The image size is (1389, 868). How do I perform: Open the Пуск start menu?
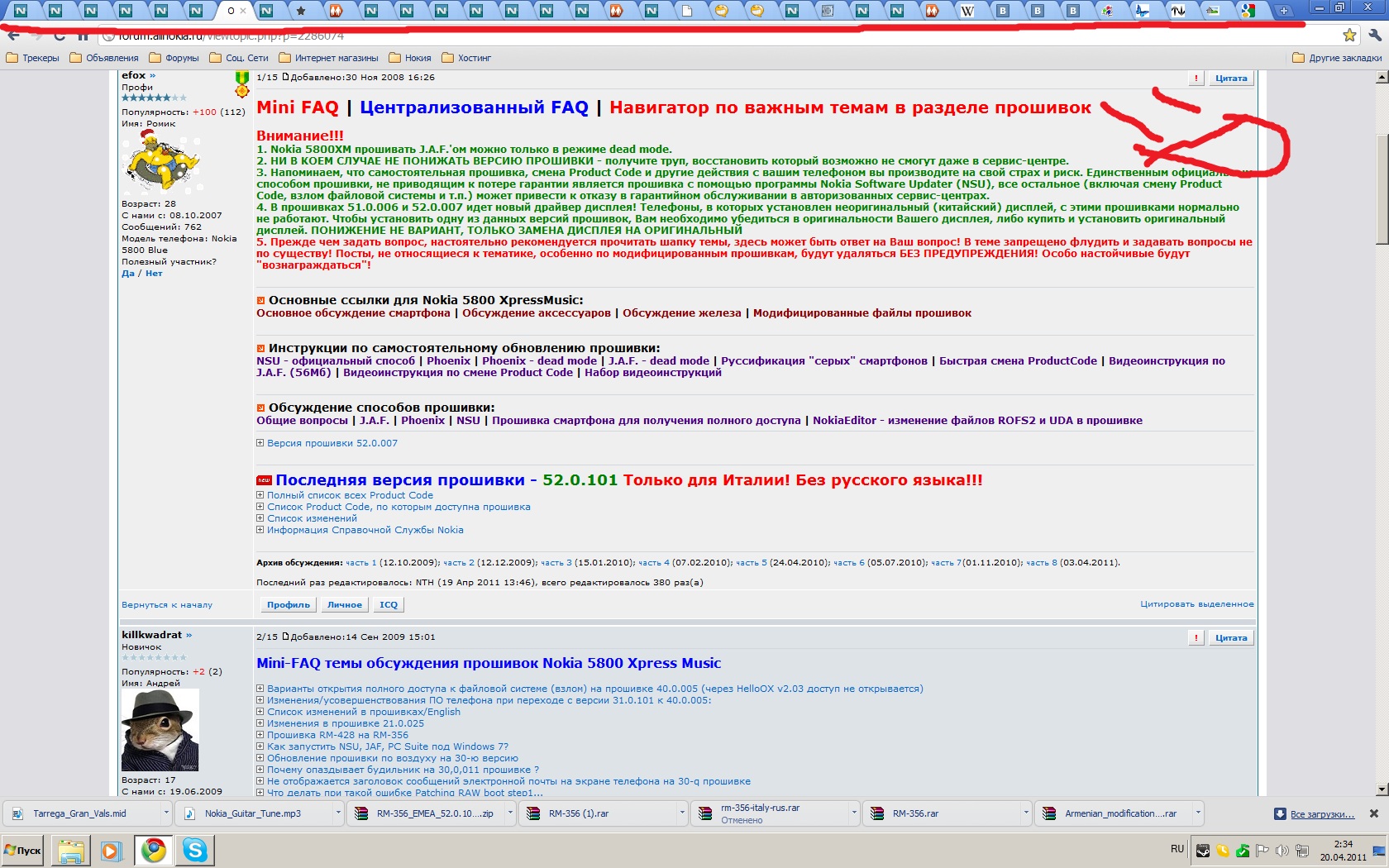coord(23,850)
